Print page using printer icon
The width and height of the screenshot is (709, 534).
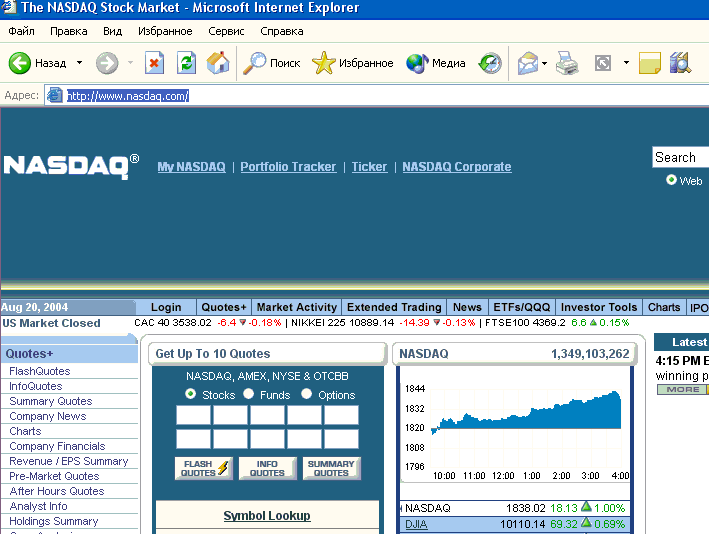567,63
